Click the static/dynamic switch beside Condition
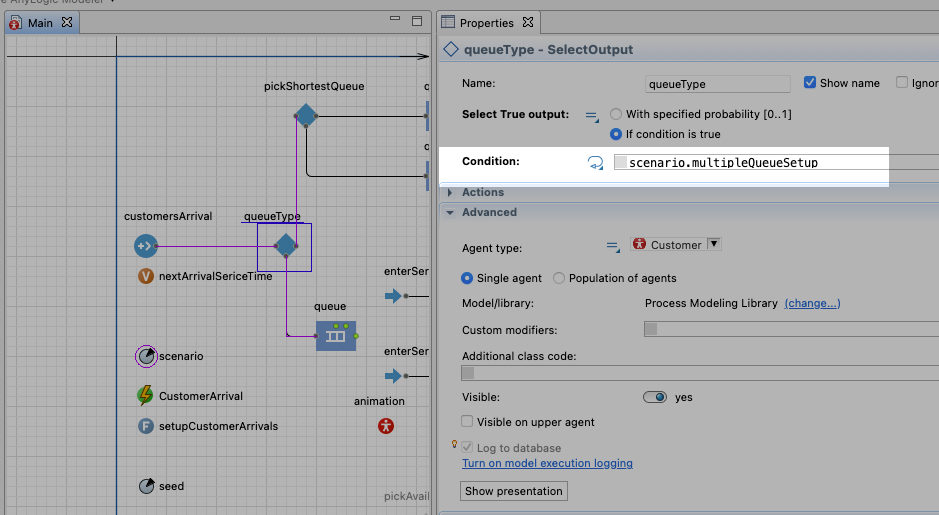The image size is (939, 515). point(595,162)
